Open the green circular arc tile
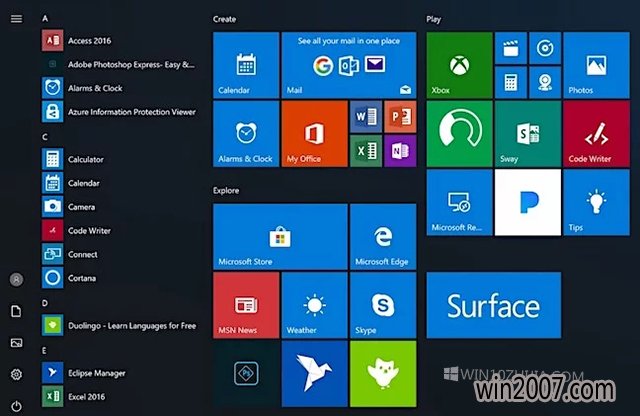This screenshot has width=640, height=416. click(460, 134)
